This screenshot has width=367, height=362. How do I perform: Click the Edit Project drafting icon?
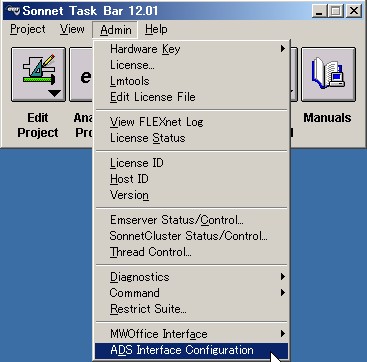[38, 74]
